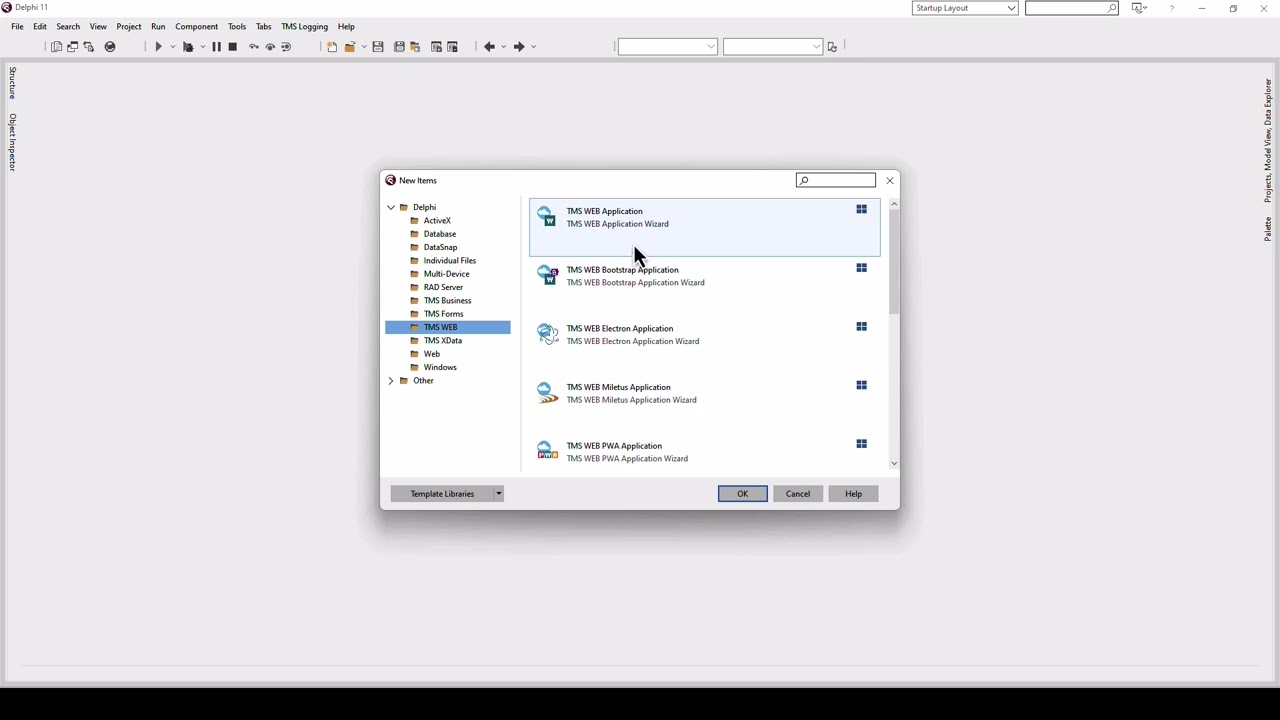The width and height of the screenshot is (1280, 720).
Task: Open the Run button dropdown arrow
Action: [x=172, y=47]
